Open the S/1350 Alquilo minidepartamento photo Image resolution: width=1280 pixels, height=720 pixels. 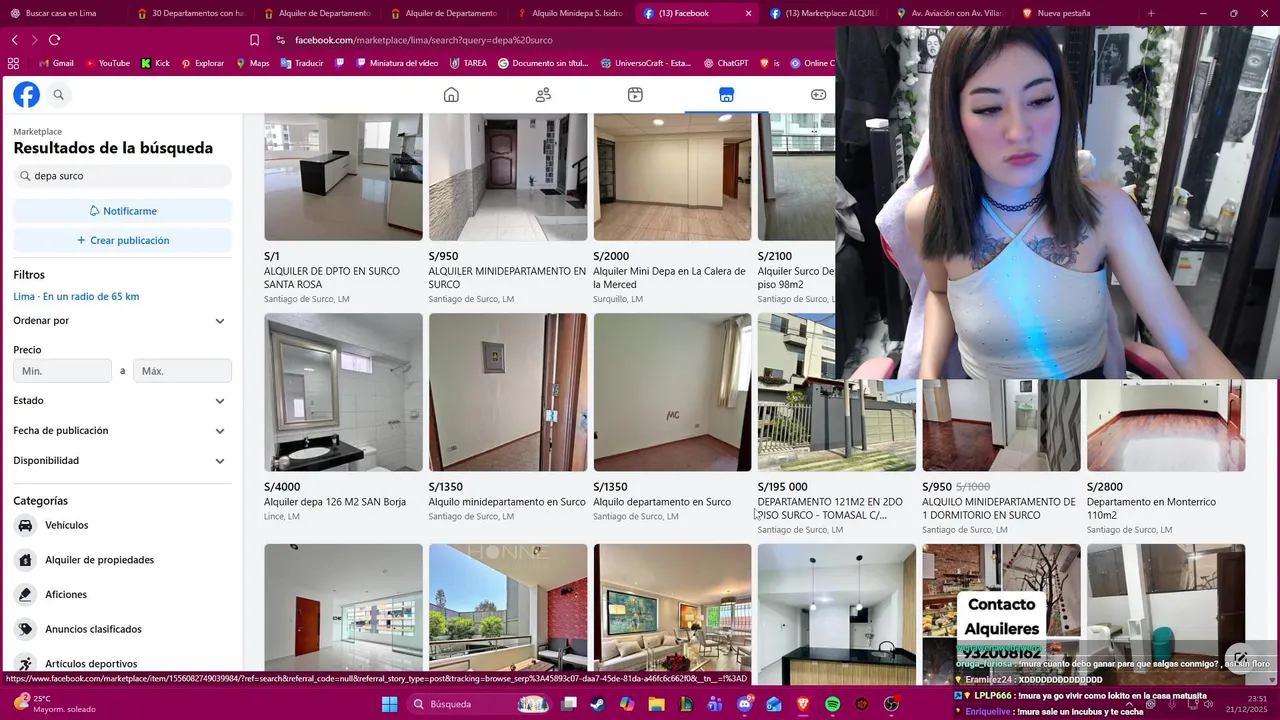pos(508,392)
